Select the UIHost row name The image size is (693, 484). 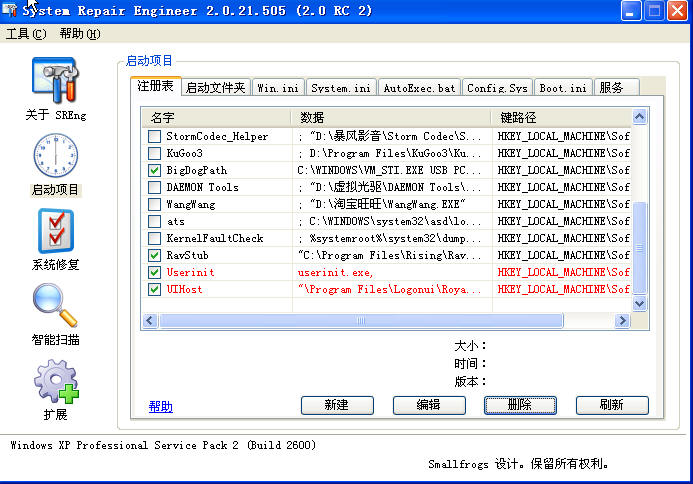(184, 290)
